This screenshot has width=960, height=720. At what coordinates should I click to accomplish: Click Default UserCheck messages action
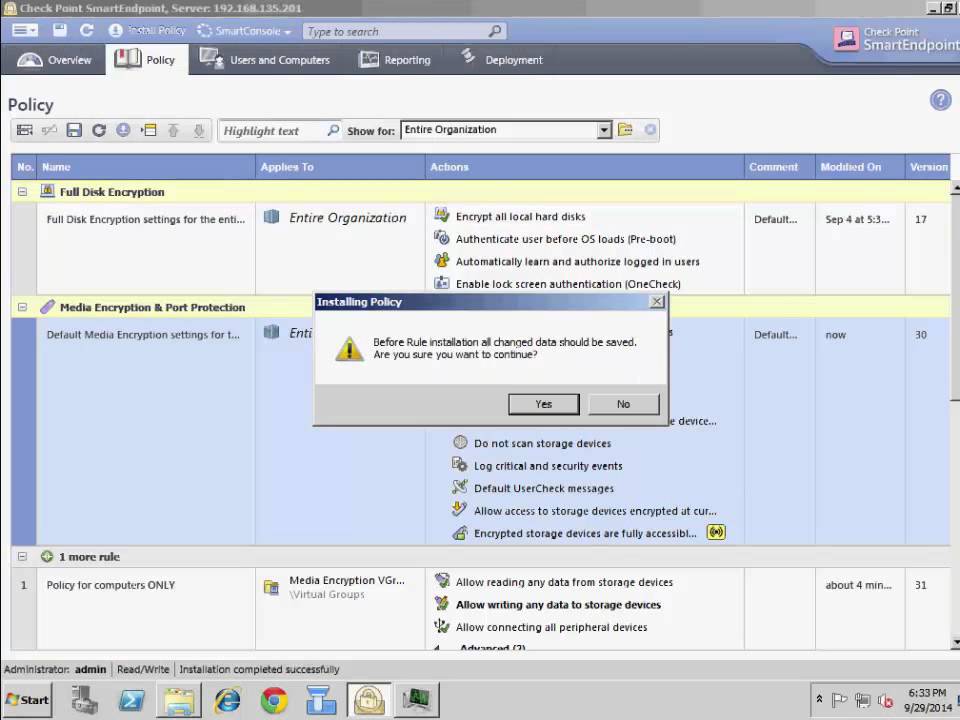pyautogui.click(x=543, y=489)
